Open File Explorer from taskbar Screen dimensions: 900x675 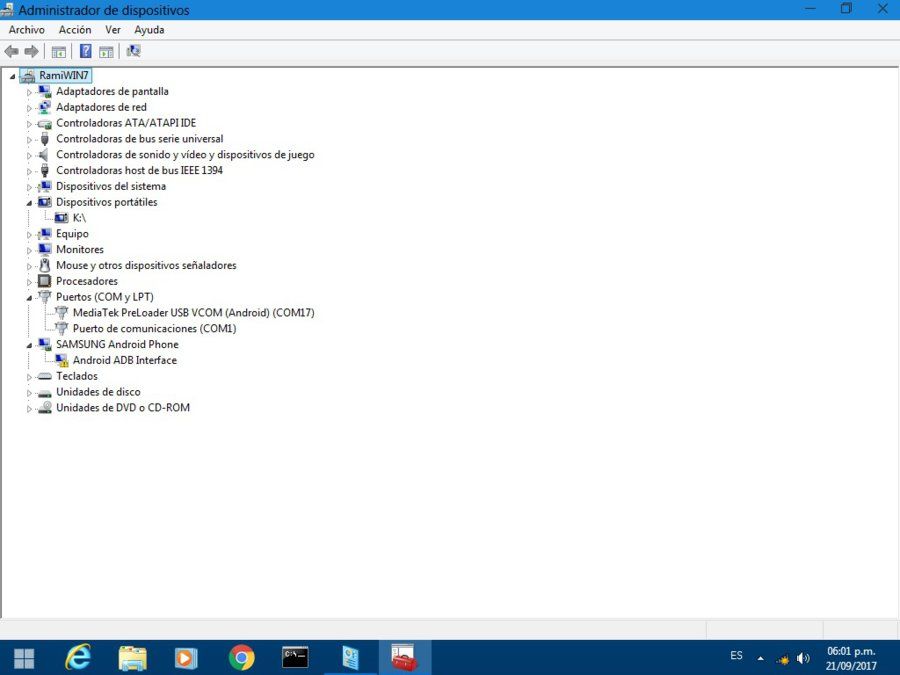[132, 658]
